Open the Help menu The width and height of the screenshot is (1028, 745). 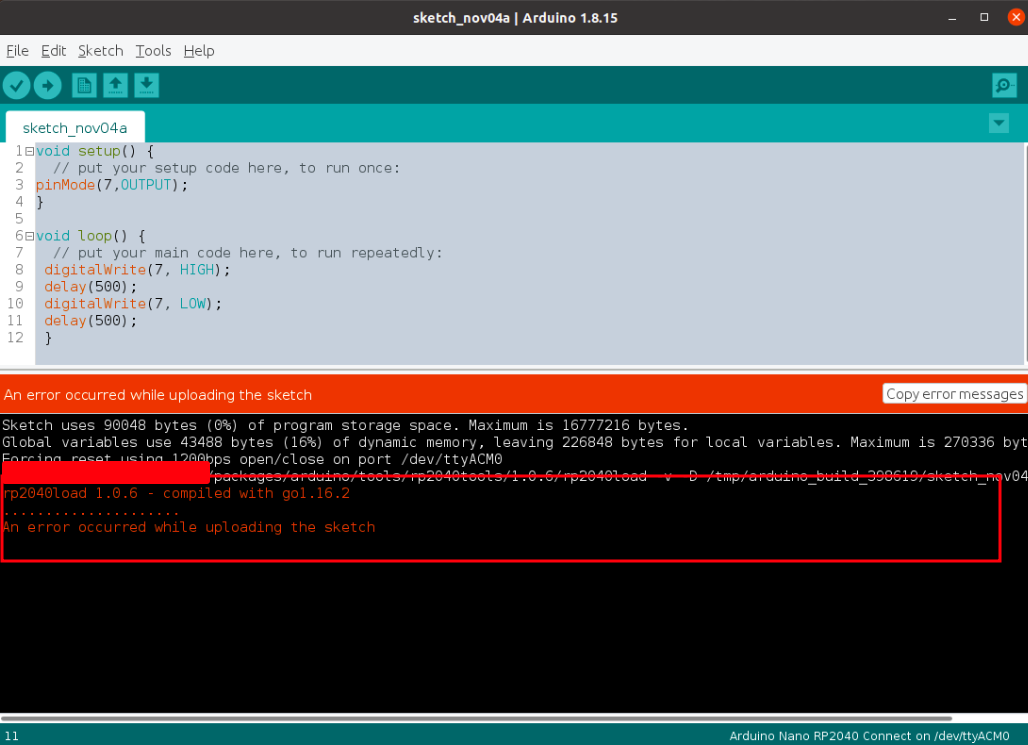pyautogui.click(x=198, y=51)
